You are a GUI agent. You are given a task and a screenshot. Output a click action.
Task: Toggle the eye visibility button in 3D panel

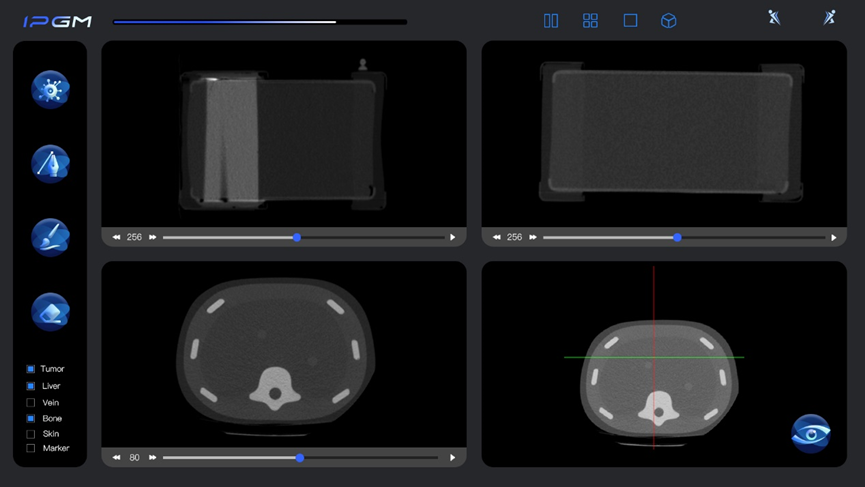click(810, 434)
